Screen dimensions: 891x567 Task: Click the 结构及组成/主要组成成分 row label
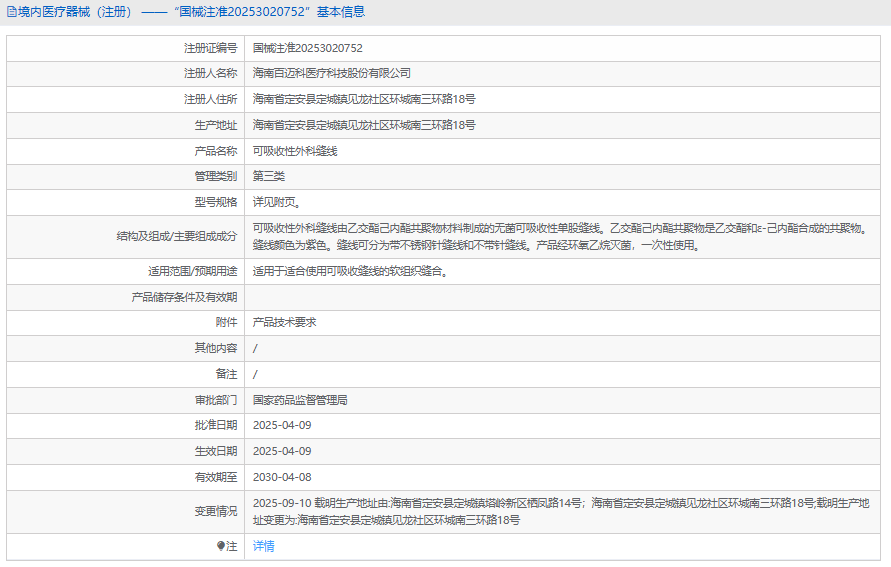(177, 236)
